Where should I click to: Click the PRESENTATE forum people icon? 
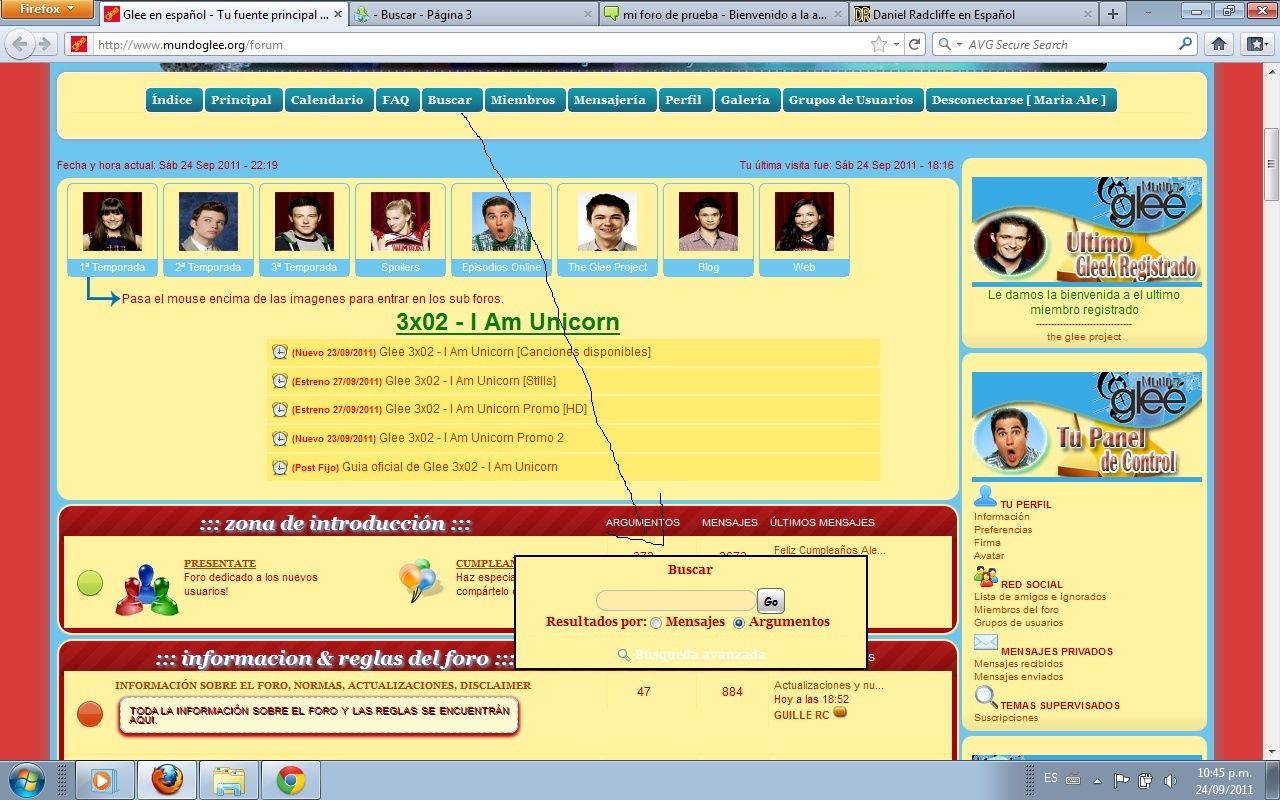[x=147, y=589]
